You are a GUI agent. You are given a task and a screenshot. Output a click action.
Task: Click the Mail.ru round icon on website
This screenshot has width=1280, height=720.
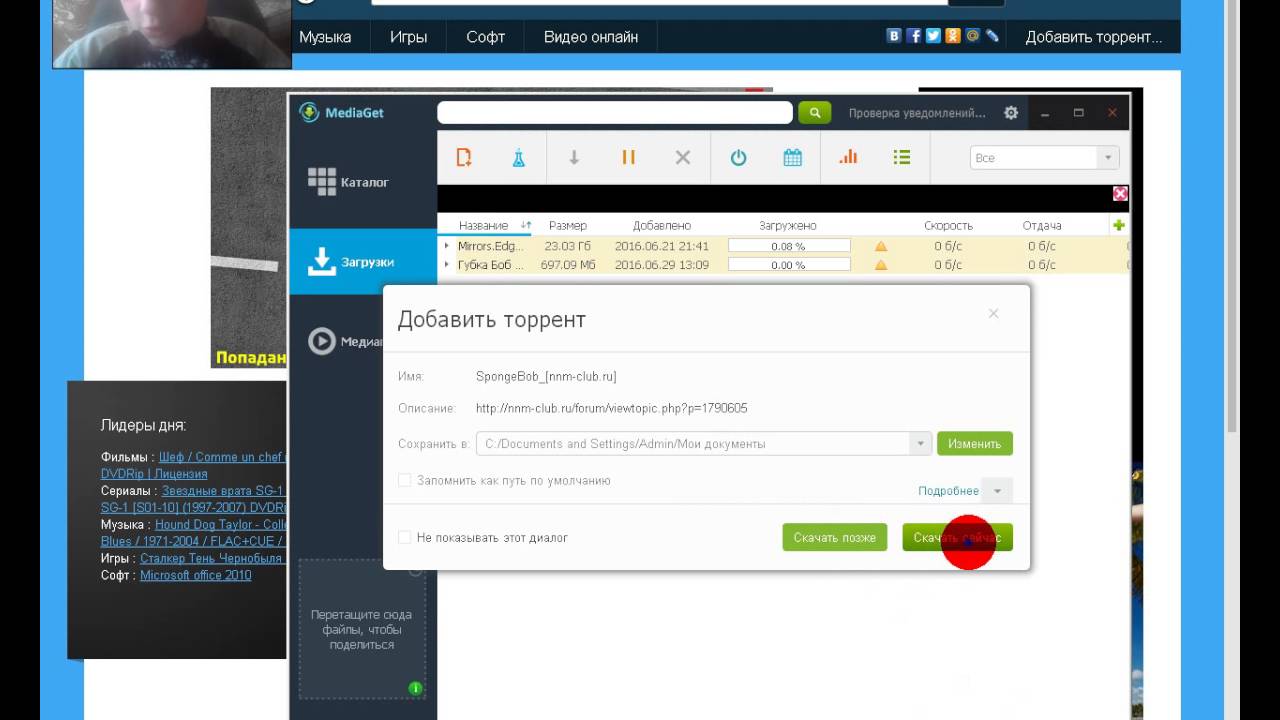pos(972,36)
